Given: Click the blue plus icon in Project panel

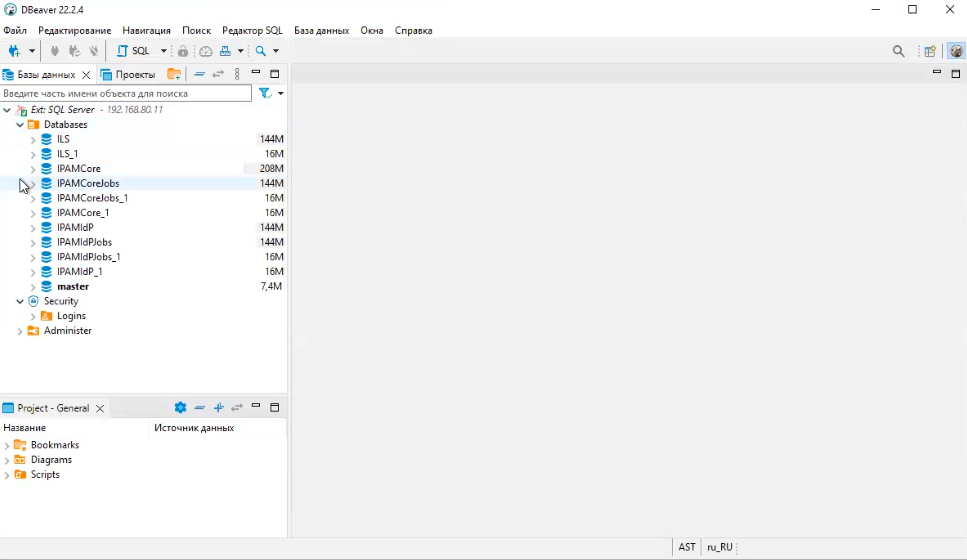Looking at the screenshot, I should pos(218,408).
